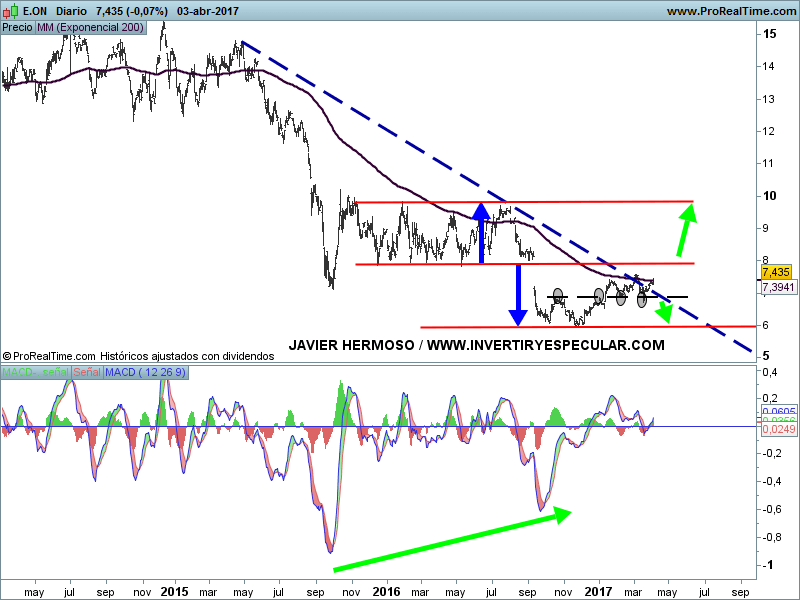
Task: Click the candlestick icon beside E.ON
Action: click(10, 10)
